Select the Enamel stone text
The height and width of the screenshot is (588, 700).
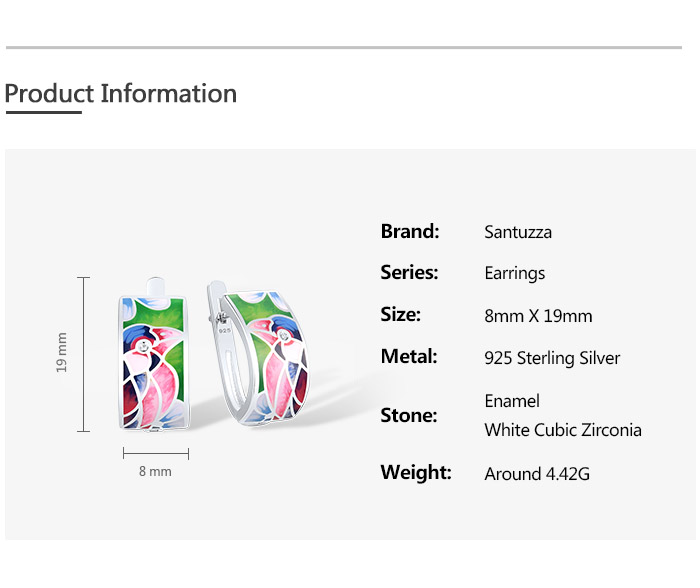512,401
